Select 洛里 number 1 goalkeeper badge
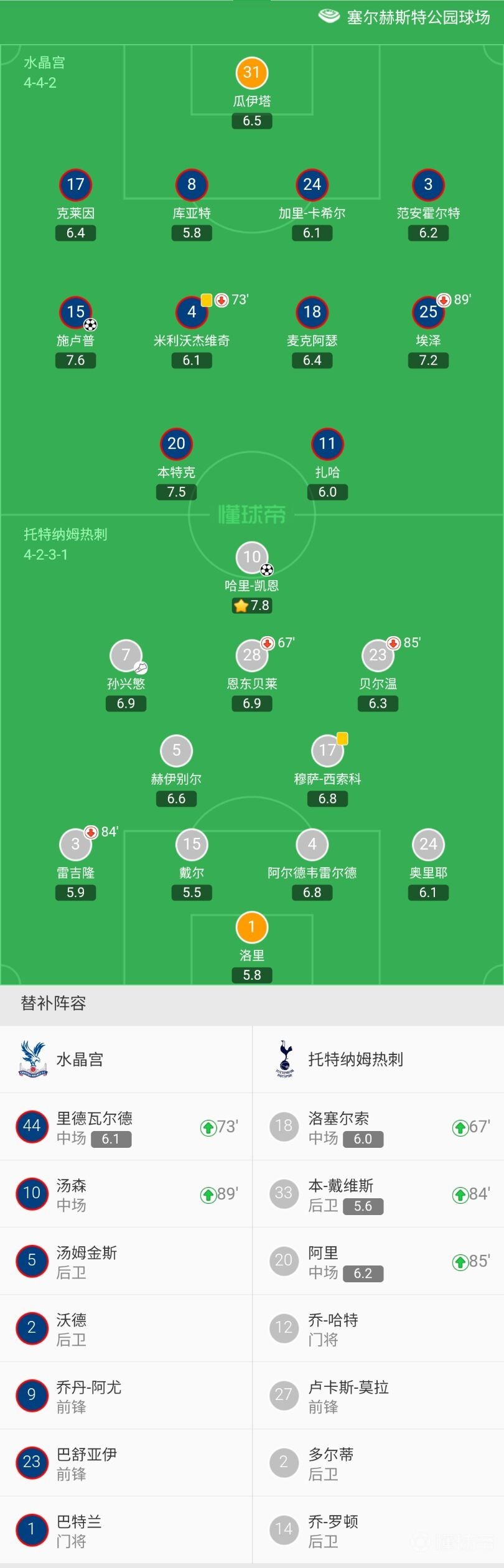The width and height of the screenshot is (504, 1568). [x=252, y=927]
